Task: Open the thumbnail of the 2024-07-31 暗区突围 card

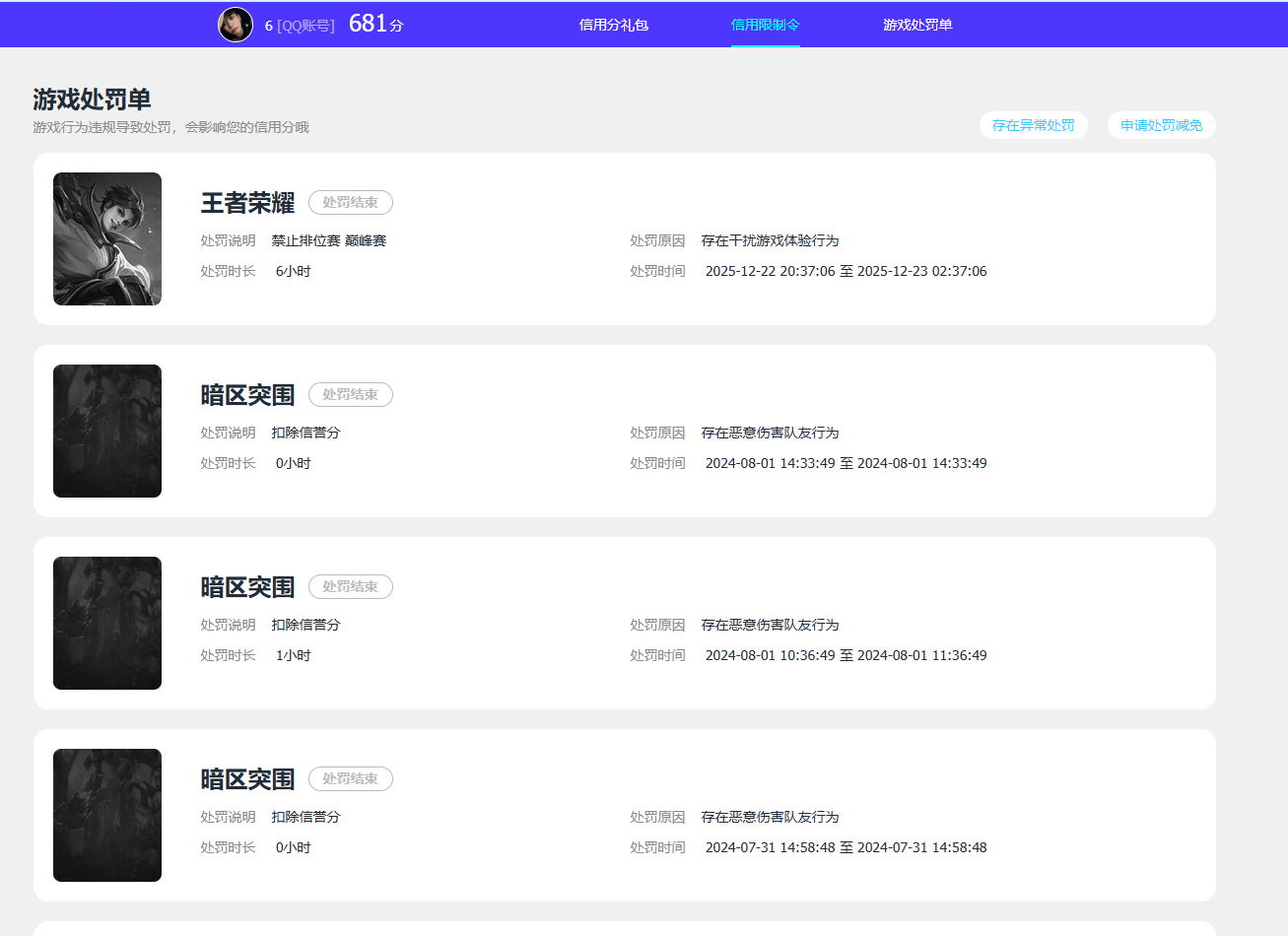Action: point(107,816)
